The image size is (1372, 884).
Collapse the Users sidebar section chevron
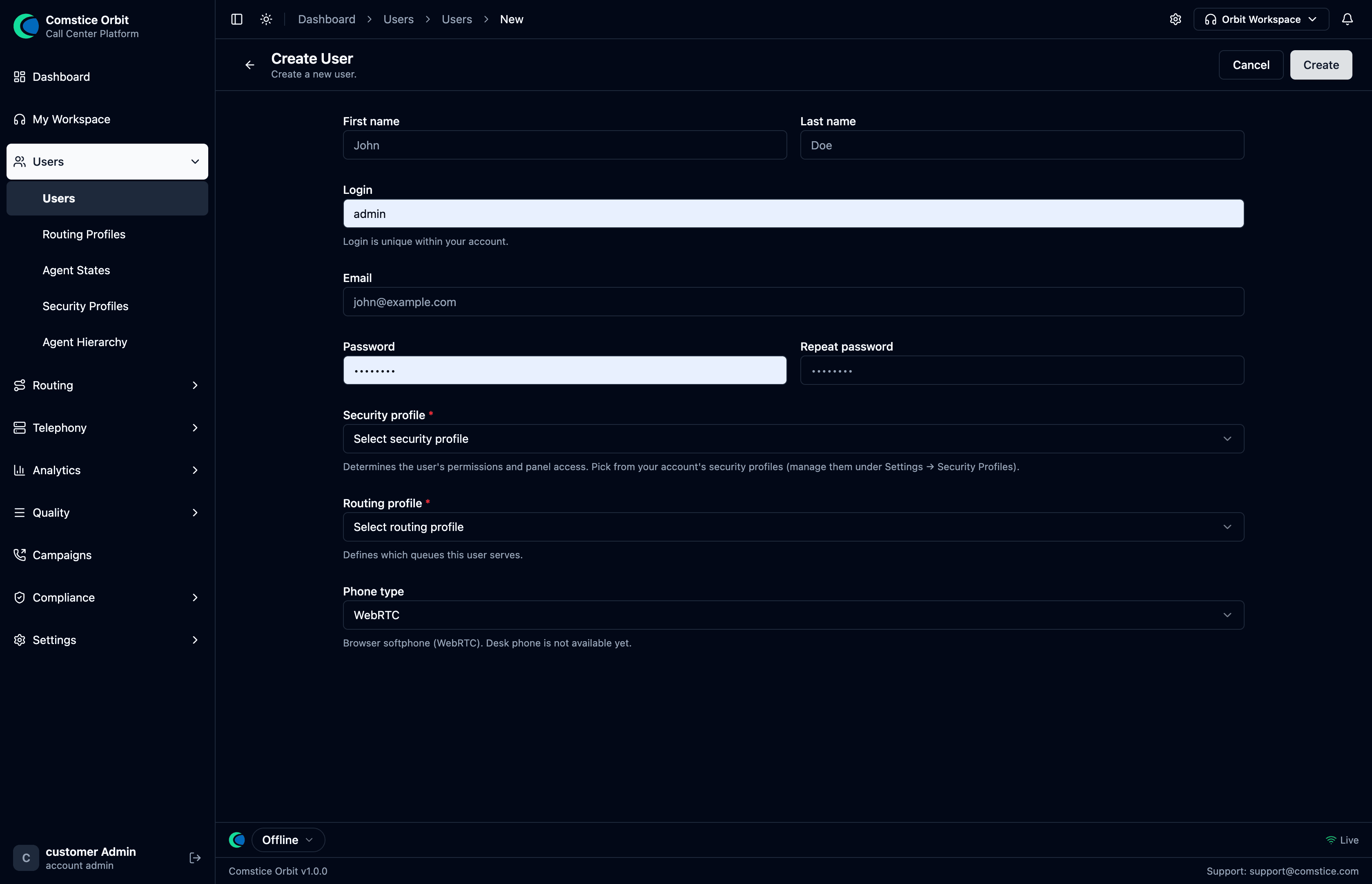(195, 162)
